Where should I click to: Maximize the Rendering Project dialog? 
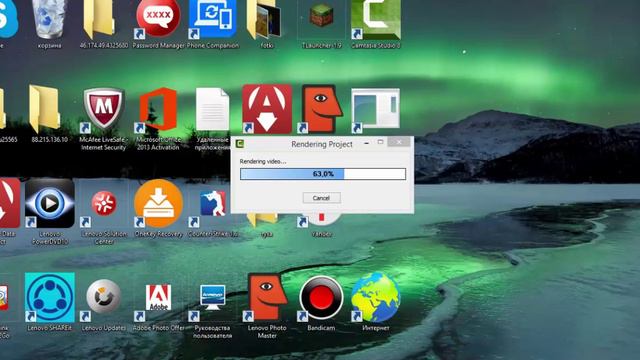pos(380,142)
